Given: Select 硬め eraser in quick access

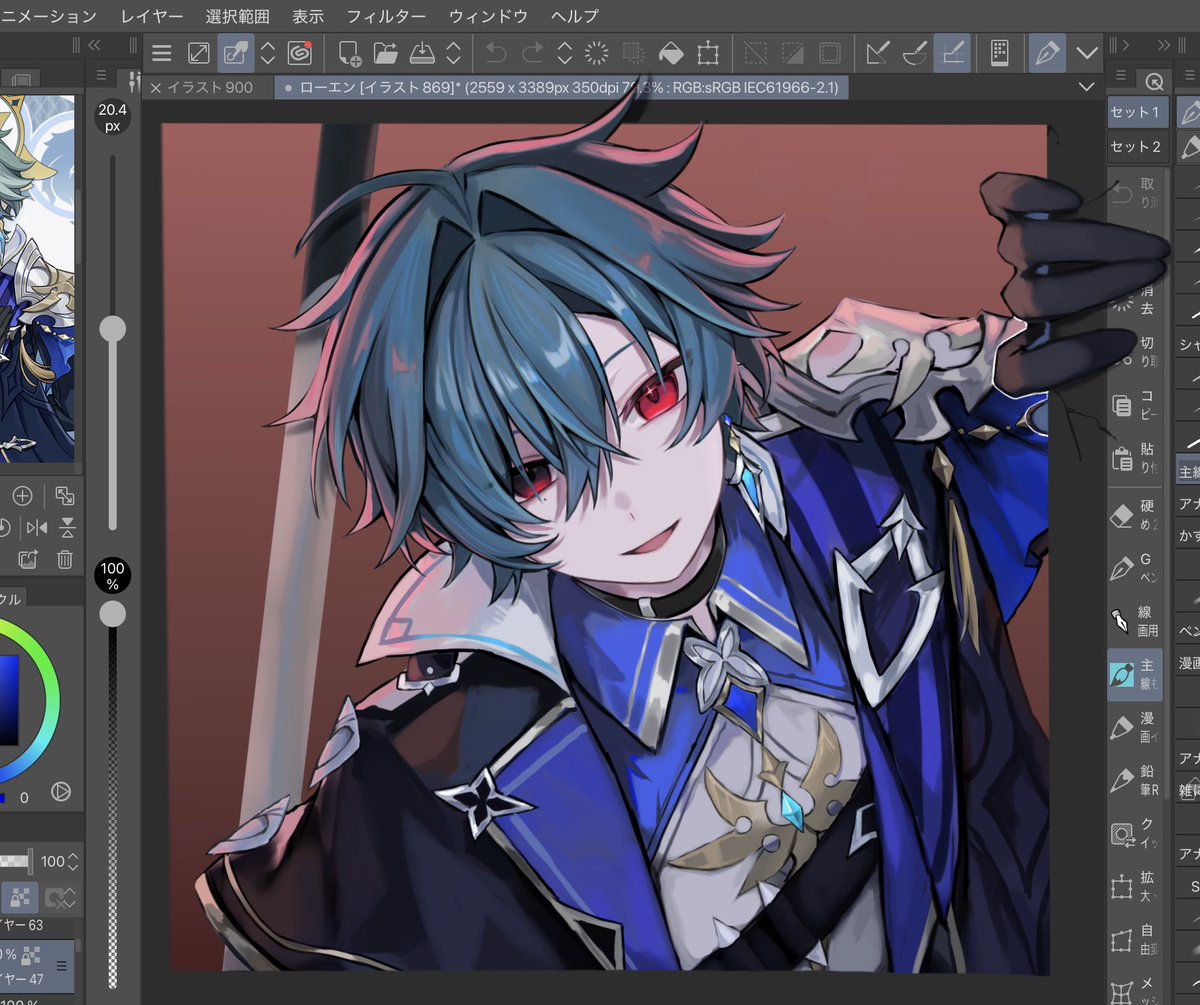Looking at the screenshot, I should click(x=1135, y=516).
